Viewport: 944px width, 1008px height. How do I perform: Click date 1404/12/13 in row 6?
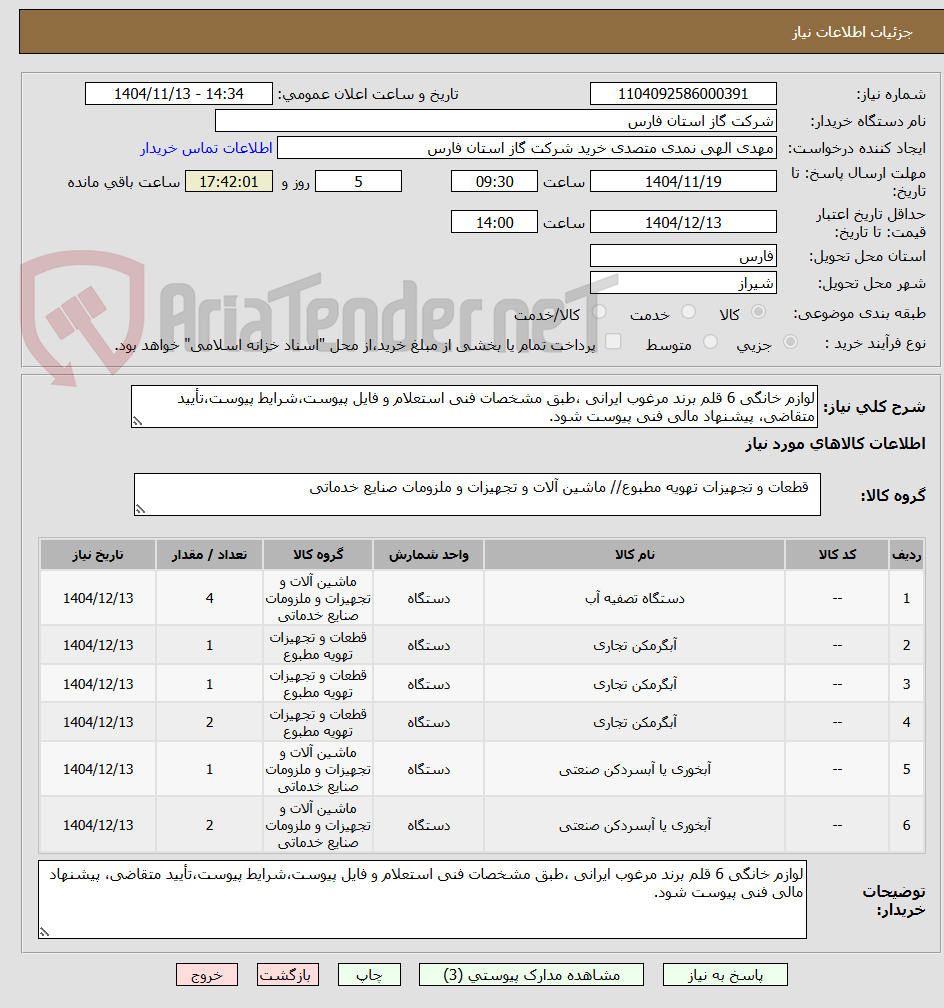[x=98, y=825]
